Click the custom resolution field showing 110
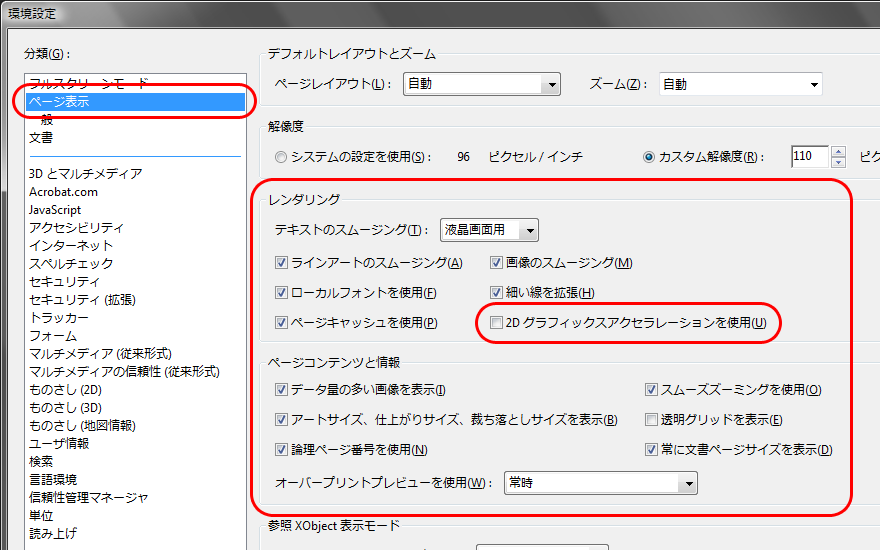The image size is (880, 550). tap(809, 157)
